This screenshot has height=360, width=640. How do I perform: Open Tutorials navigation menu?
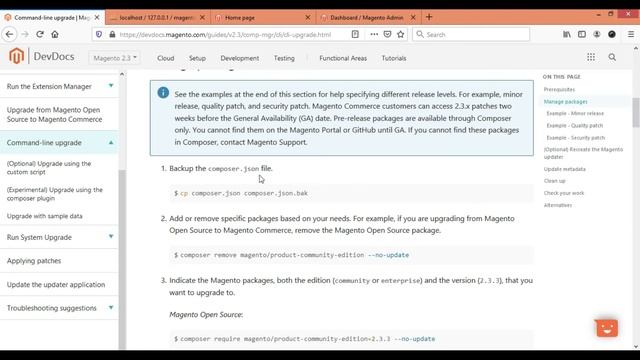click(394, 58)
